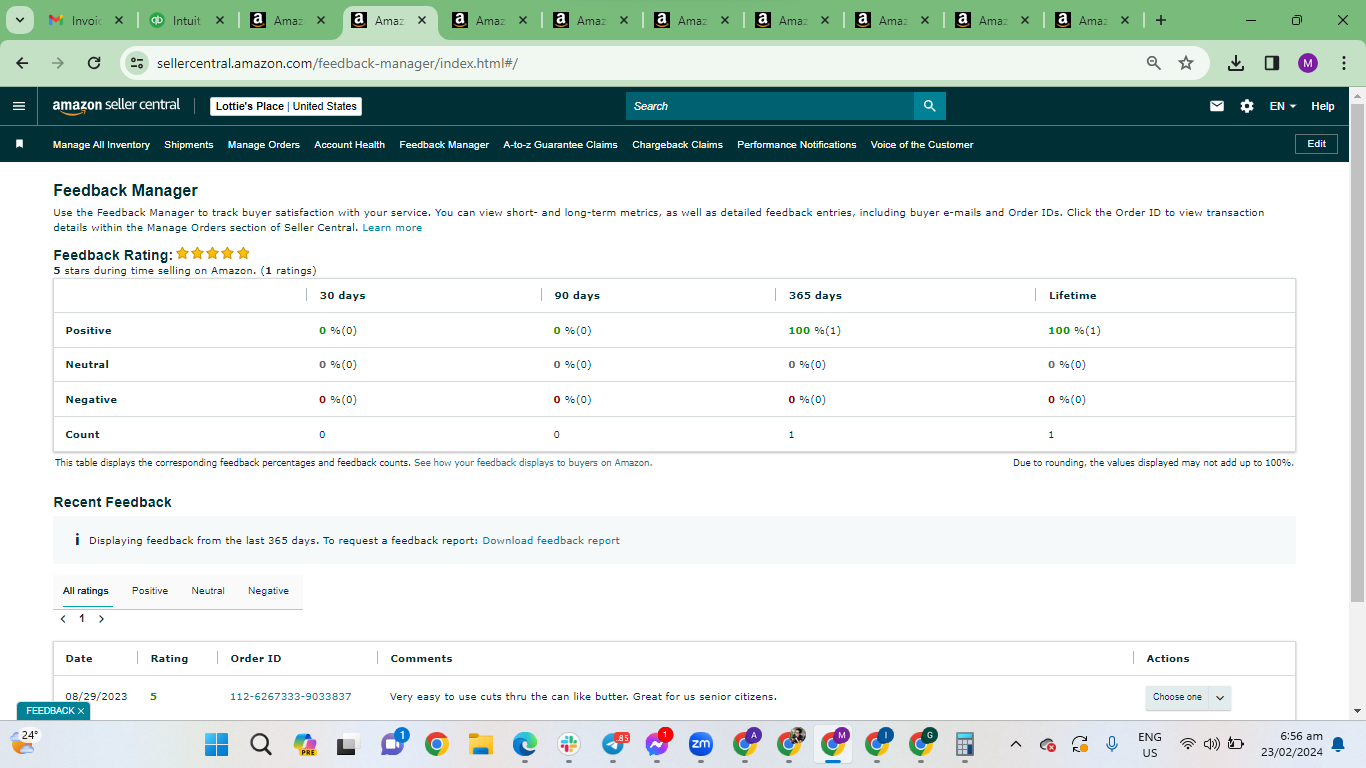Close the FEEDBACK widget with its X
Viewport: 1366px width, 768px height.
(x=81, y=711)
